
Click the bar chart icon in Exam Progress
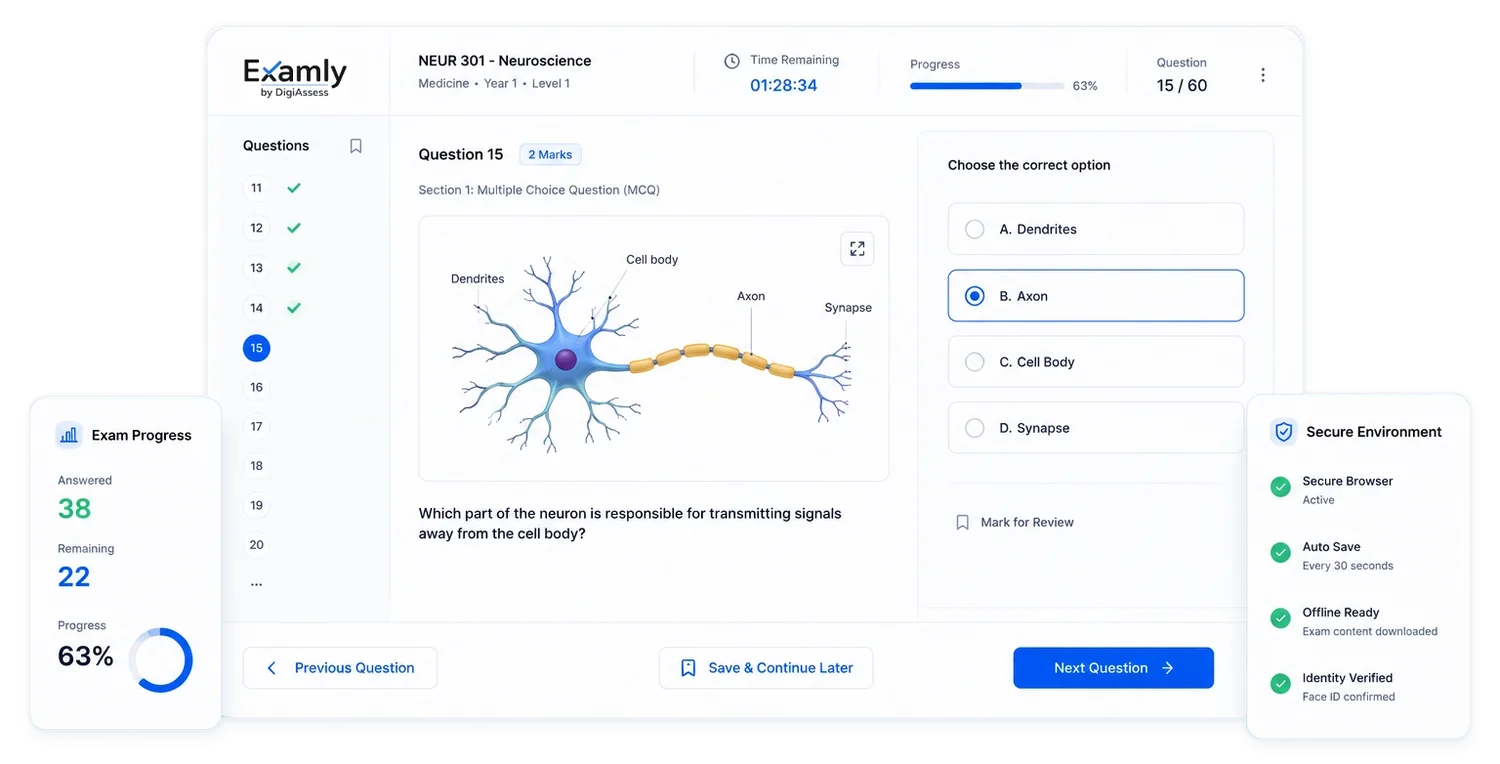pos(69,435)
